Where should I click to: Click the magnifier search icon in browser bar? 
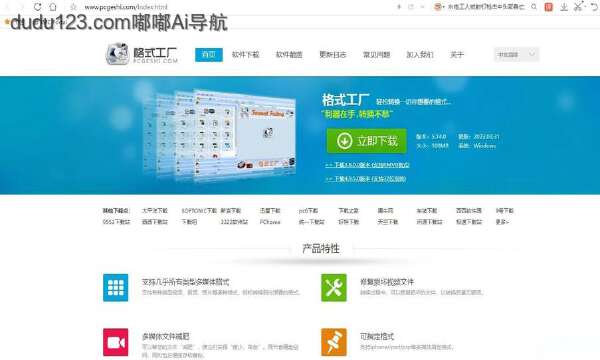pyautogui.click(x=534, y=7)
